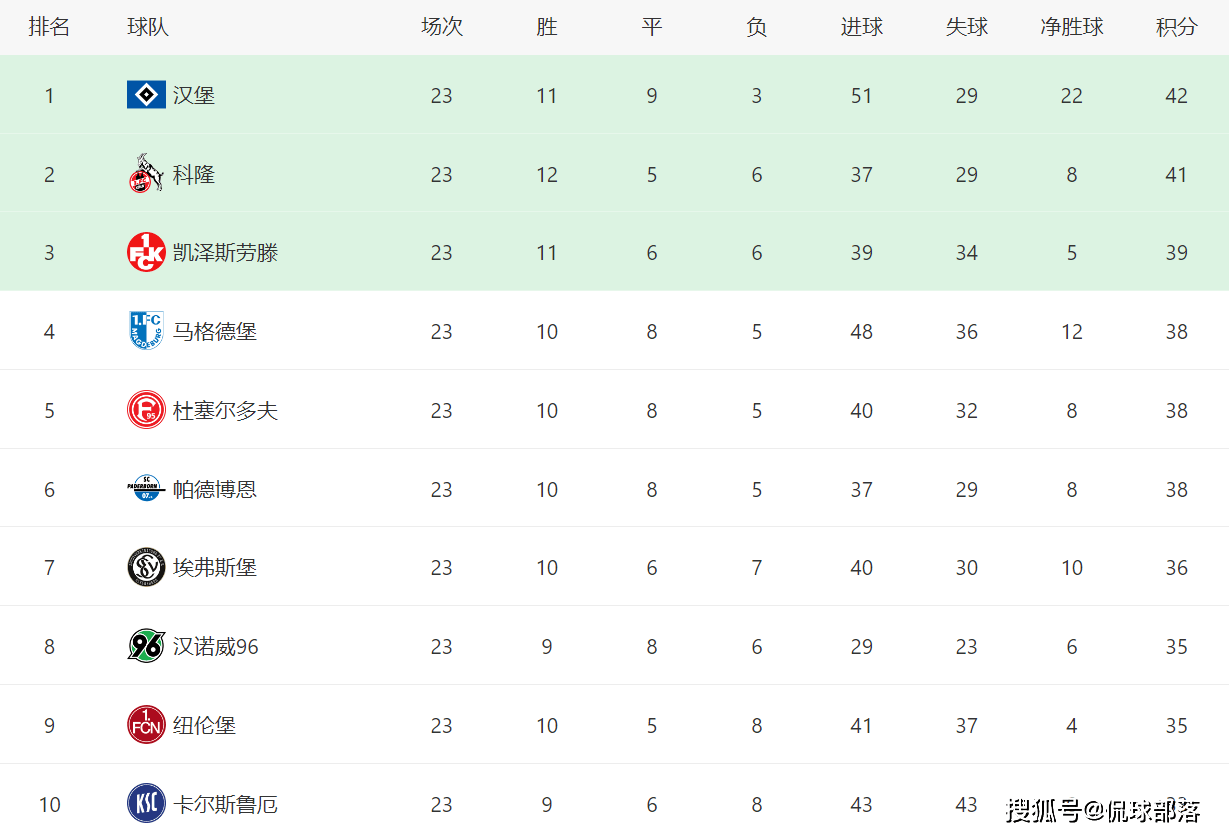Click the Magdeburg (马格德堡) club crest

[146, 331]
